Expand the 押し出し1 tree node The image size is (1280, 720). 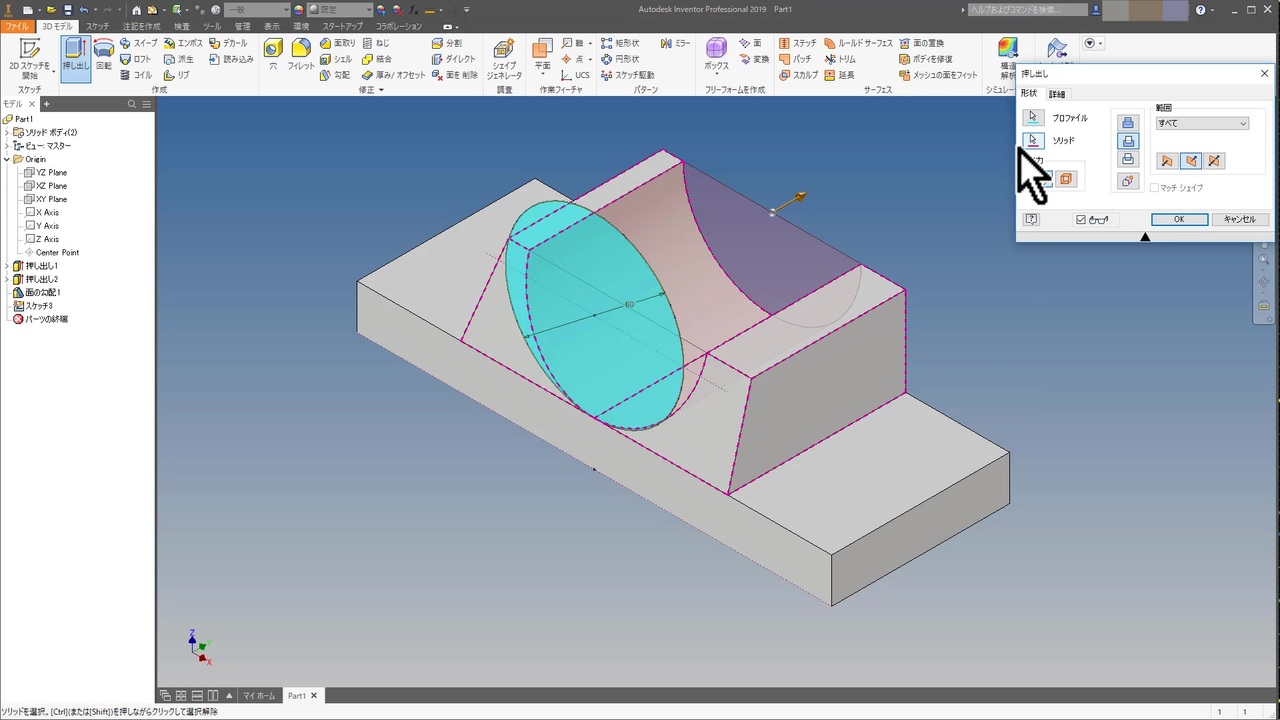[x=7, y=266]
